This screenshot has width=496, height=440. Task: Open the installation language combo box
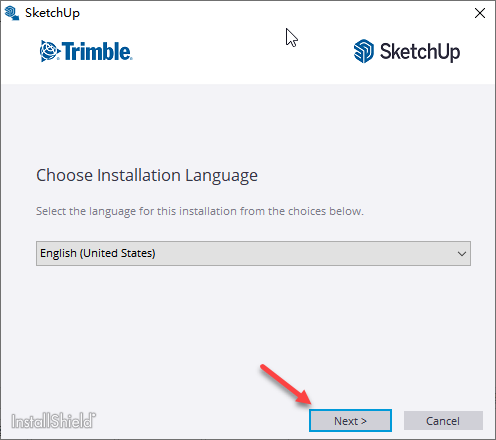point(253,253)
